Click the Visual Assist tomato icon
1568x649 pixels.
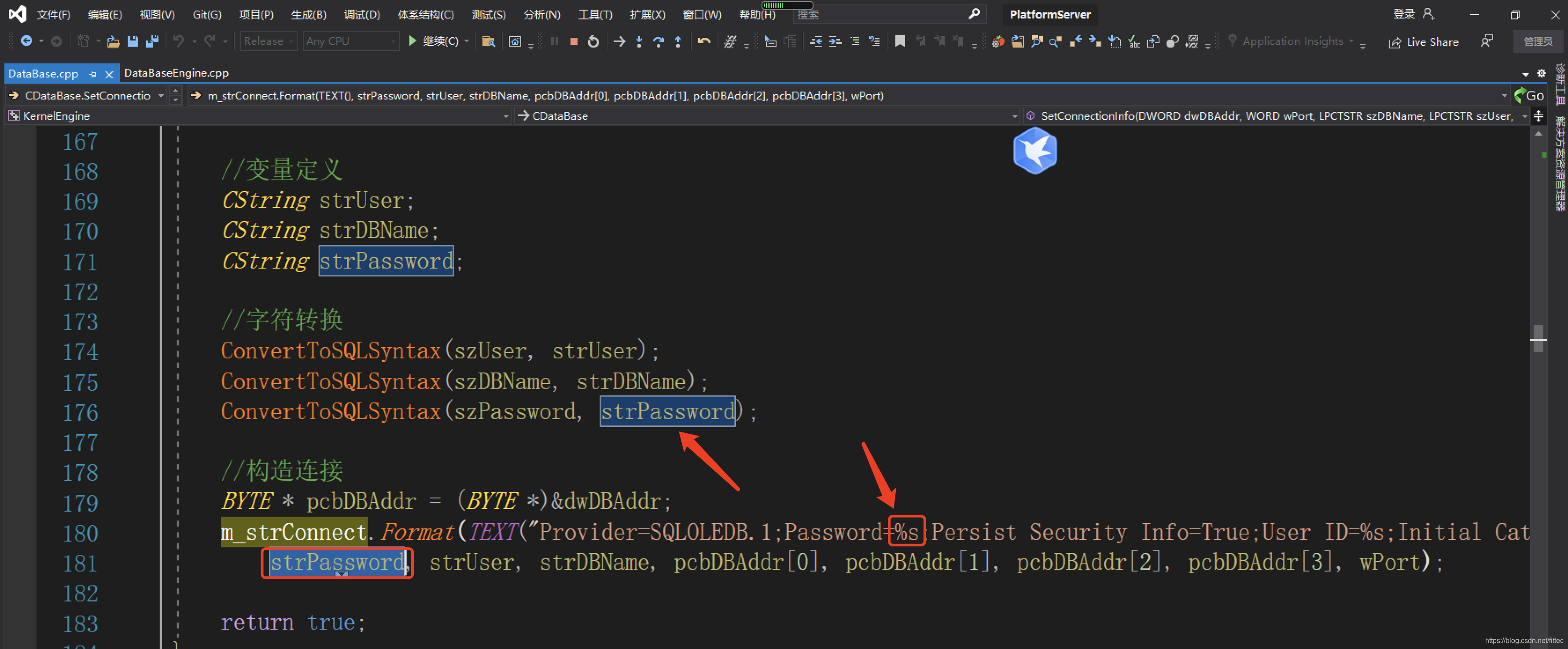tap(997, 41)
